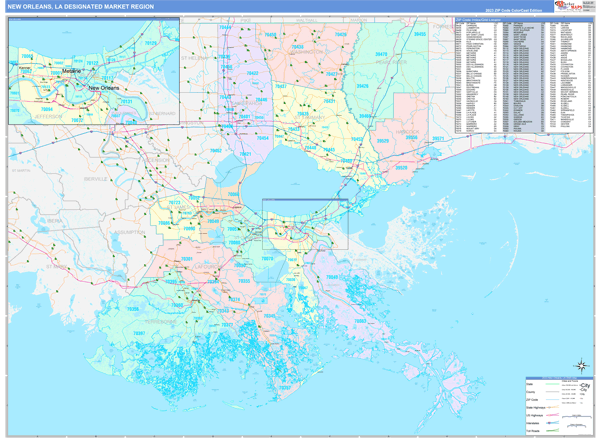Screen dimensions: 600x438
Task: Click ZIP code 39556 on the map
Action: [x=411, y=138]
